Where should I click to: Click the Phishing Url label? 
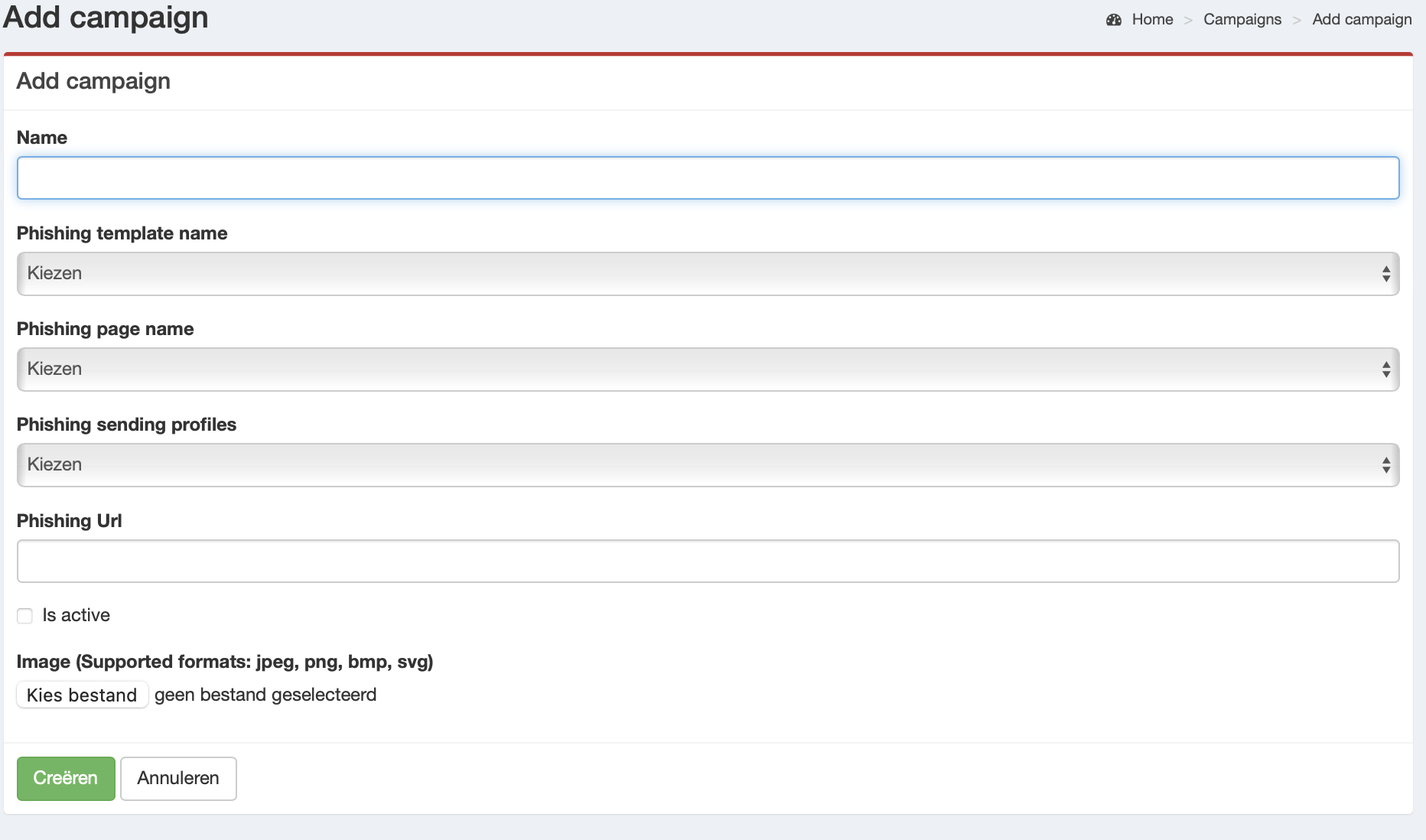(70, 521)
